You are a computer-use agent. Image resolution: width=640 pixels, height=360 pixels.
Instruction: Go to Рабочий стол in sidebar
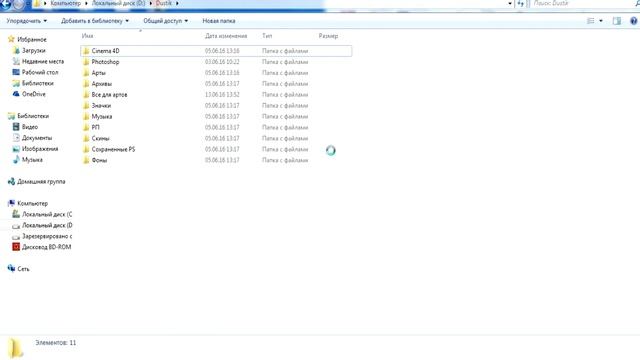40,72
